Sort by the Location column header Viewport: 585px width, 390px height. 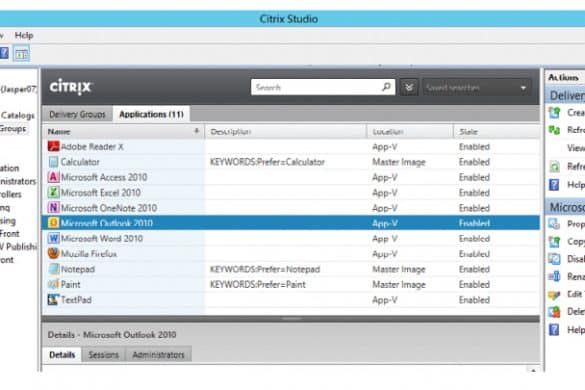(x=410, y=131)
